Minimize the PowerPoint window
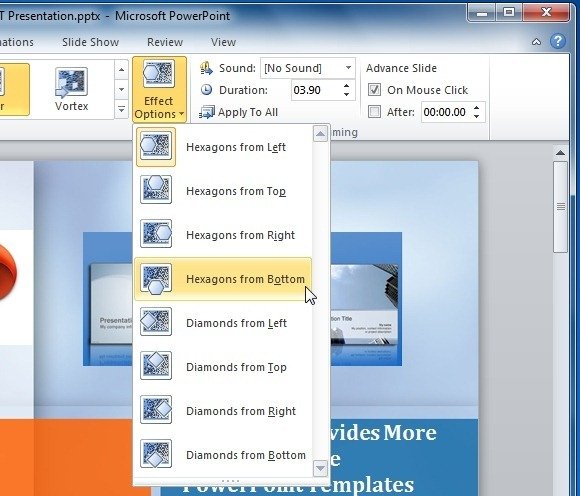 [x=481, y=13]
